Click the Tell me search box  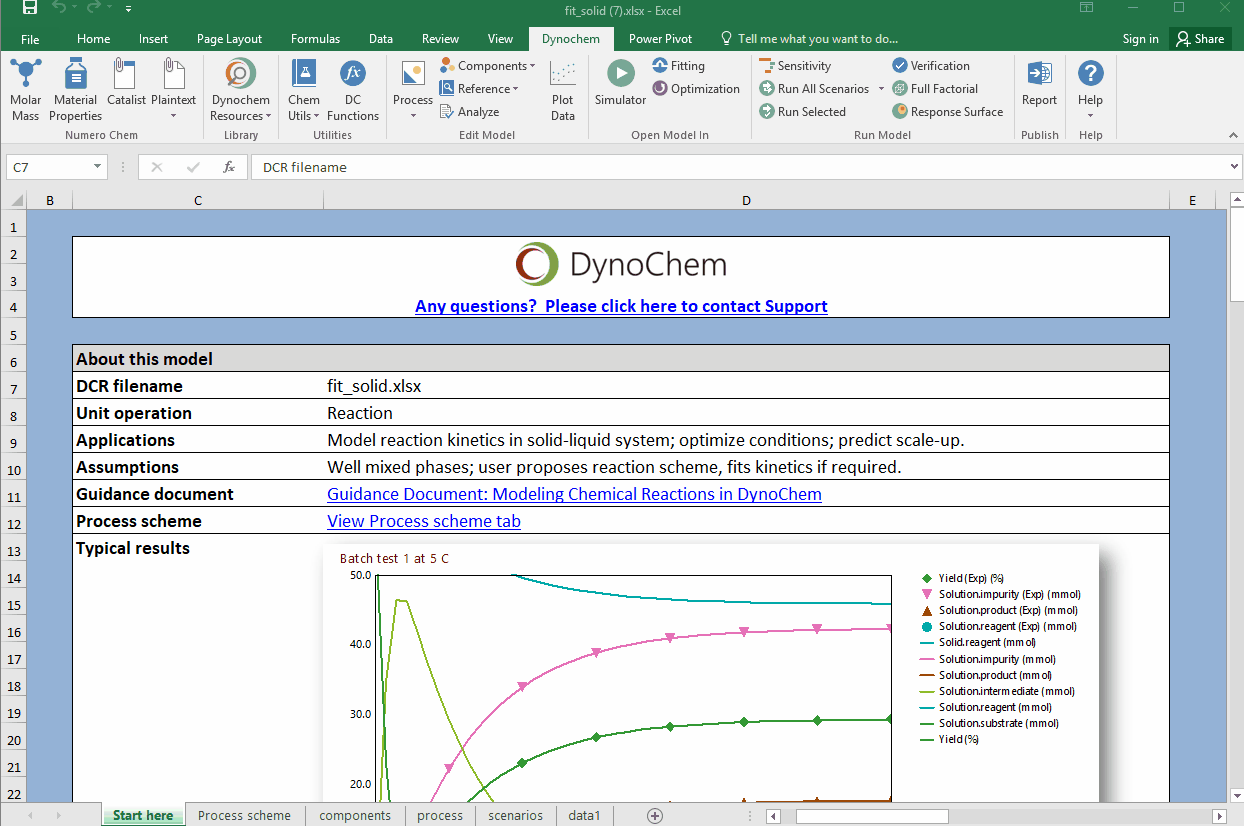(x=809, y=39)
